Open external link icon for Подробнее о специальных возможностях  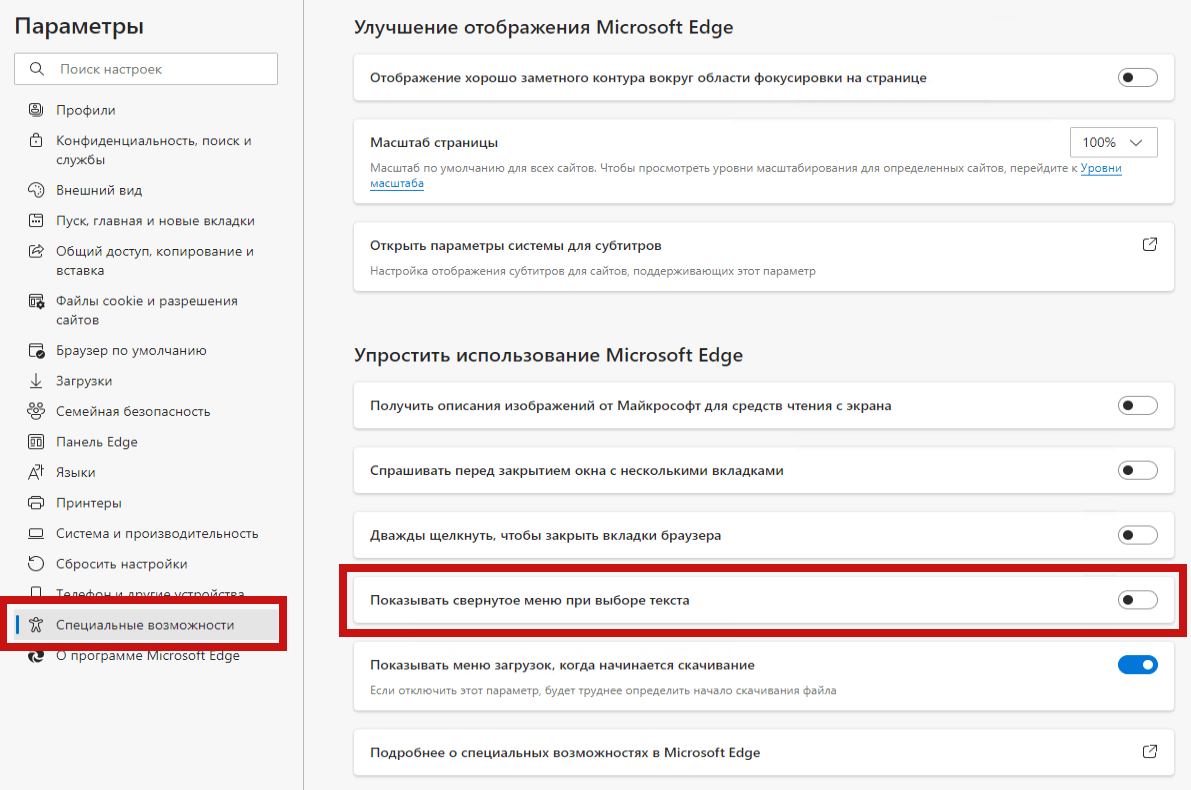tap(1149, 751)
